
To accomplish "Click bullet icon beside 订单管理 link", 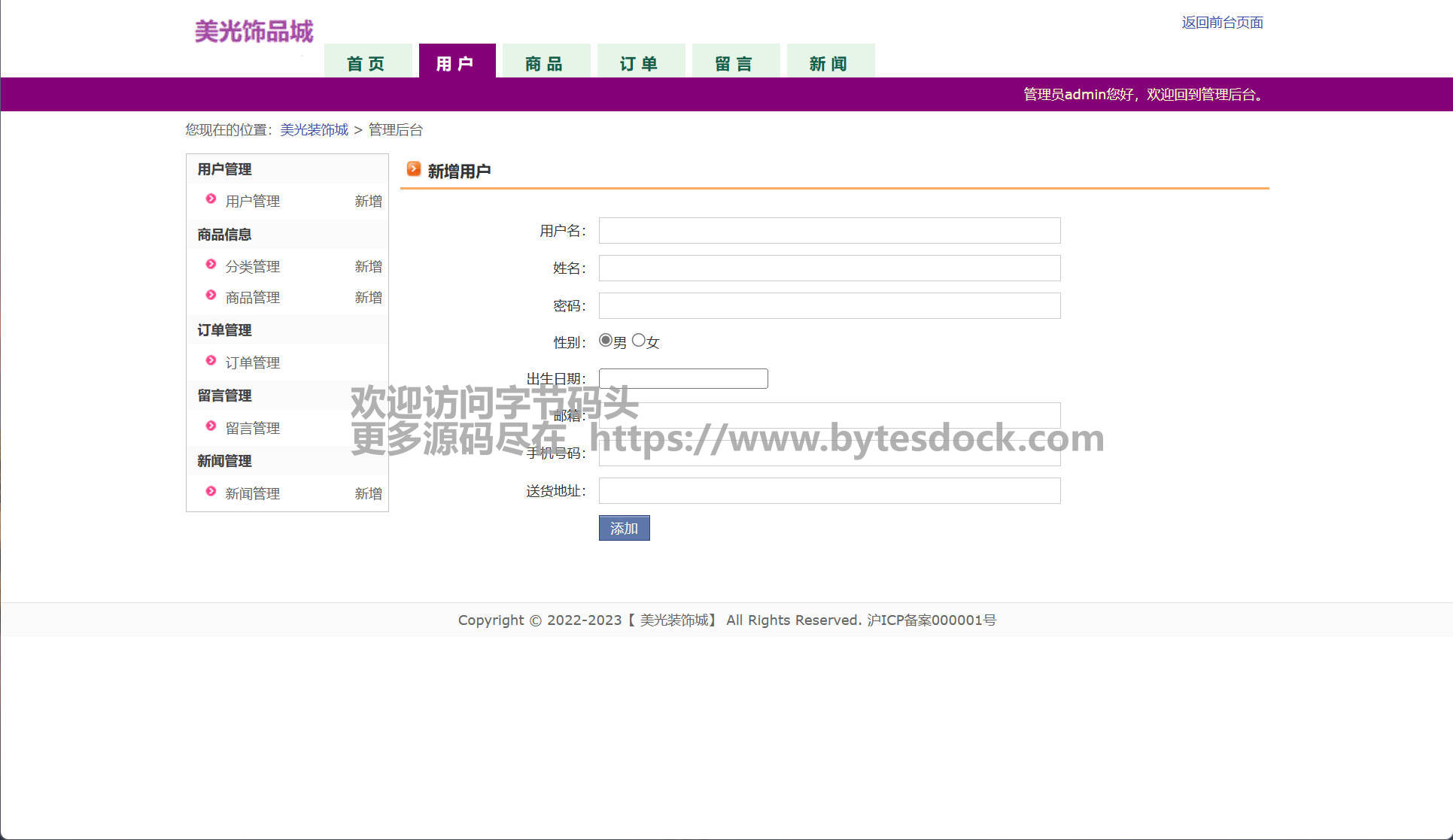I will click(x=211, y=361).
